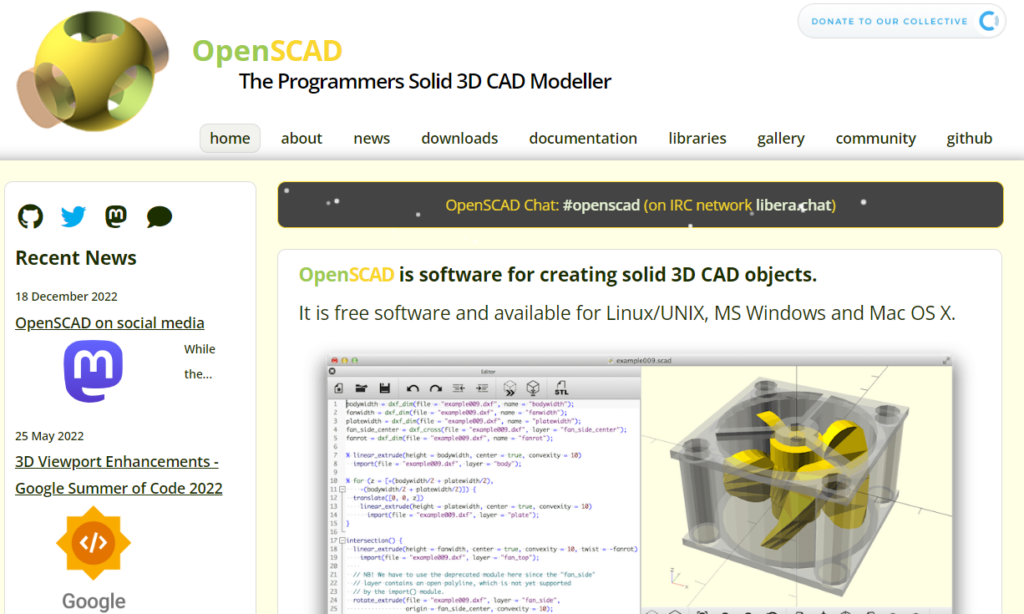This screenshot has height=614, width=1024.
Task: Click the Recent News heading
Action: (76, 258)
